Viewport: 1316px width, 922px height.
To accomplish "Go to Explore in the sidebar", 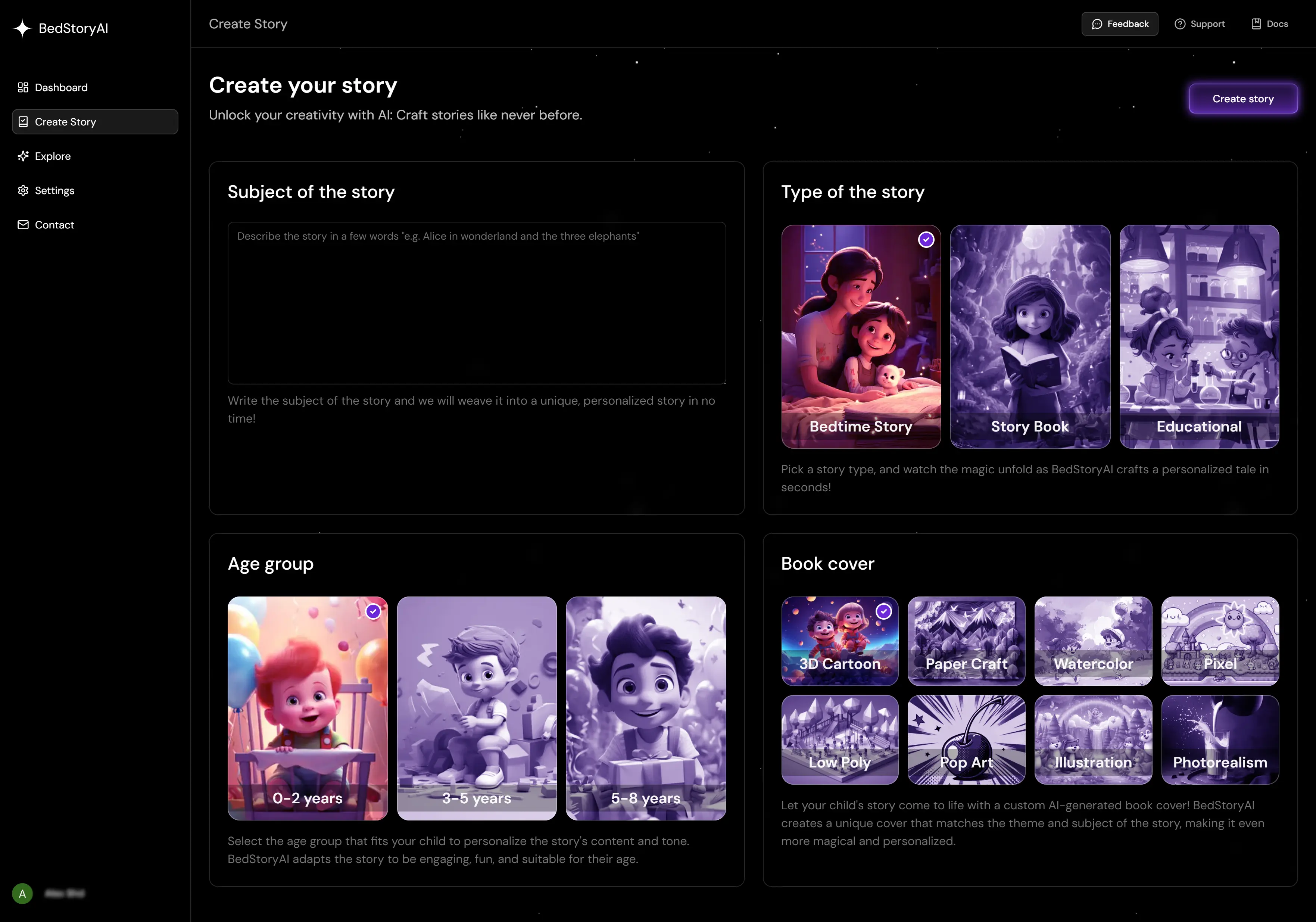I will (x=53, y=156).
